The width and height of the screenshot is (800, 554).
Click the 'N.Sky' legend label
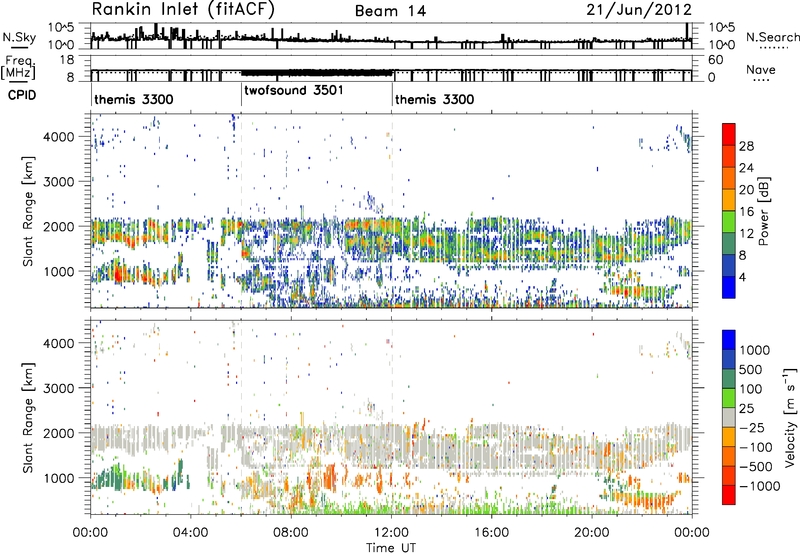[x=19, y=38]
